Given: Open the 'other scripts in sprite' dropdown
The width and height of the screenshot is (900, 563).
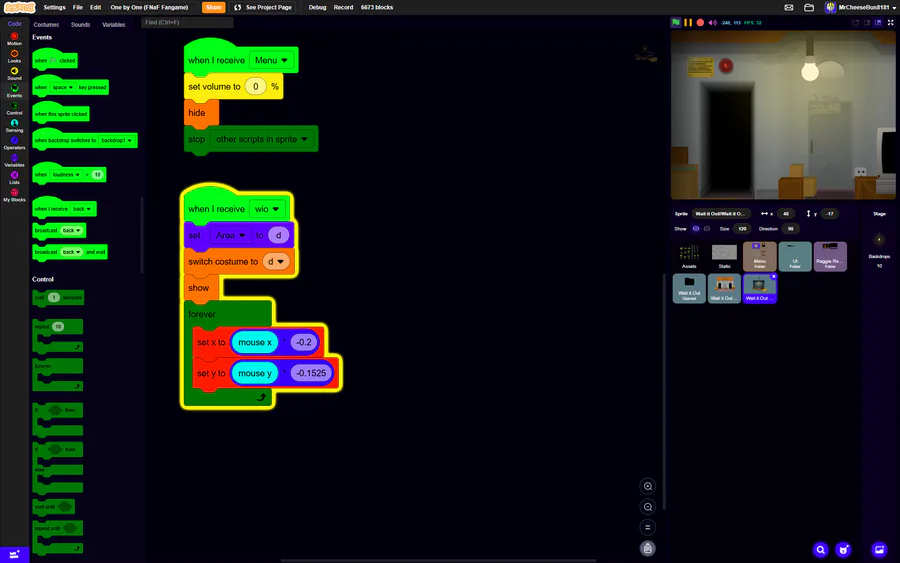Looking at the screenshot, I should coord(261,139).
